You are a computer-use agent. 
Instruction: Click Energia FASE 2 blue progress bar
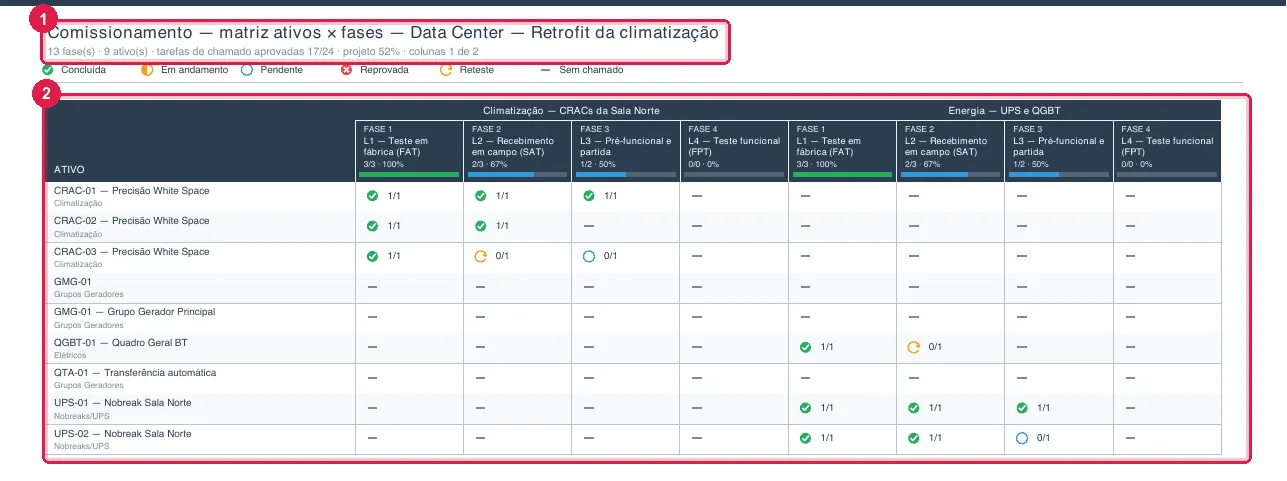click(x=949, y=174)
